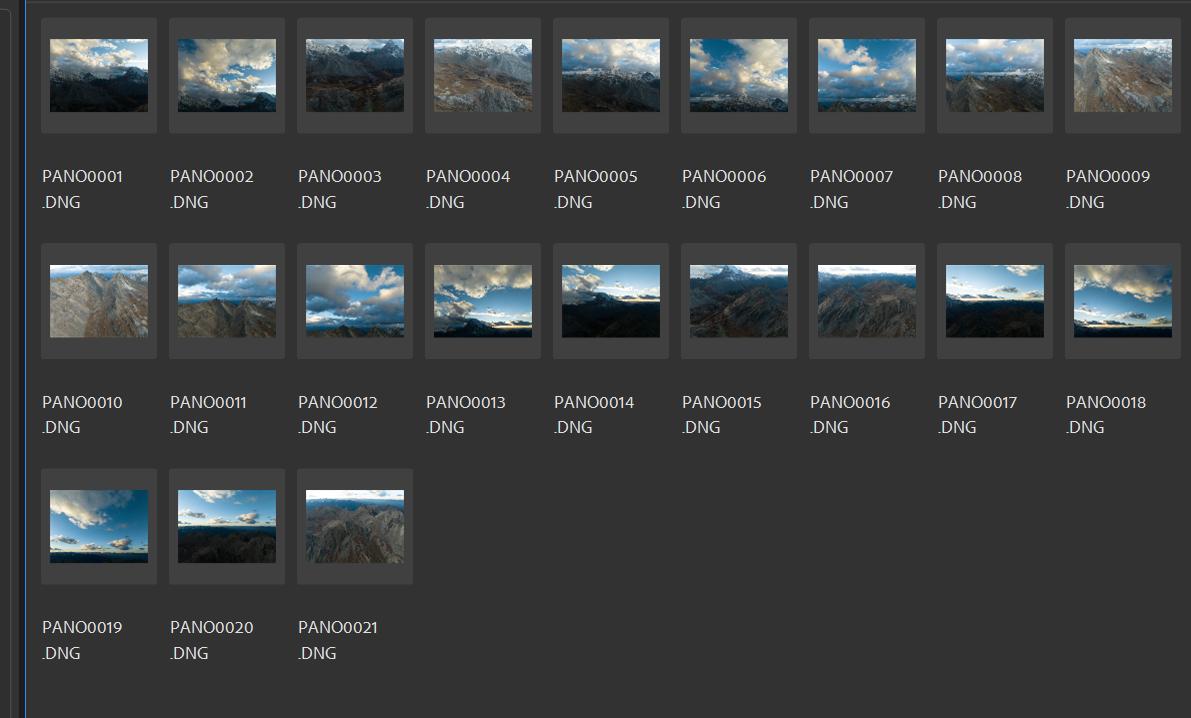The height and width of the screenshot is (718, 1191).
Task: Click the PANO0007.DNG file name
Action: click(x=851, y=189)
